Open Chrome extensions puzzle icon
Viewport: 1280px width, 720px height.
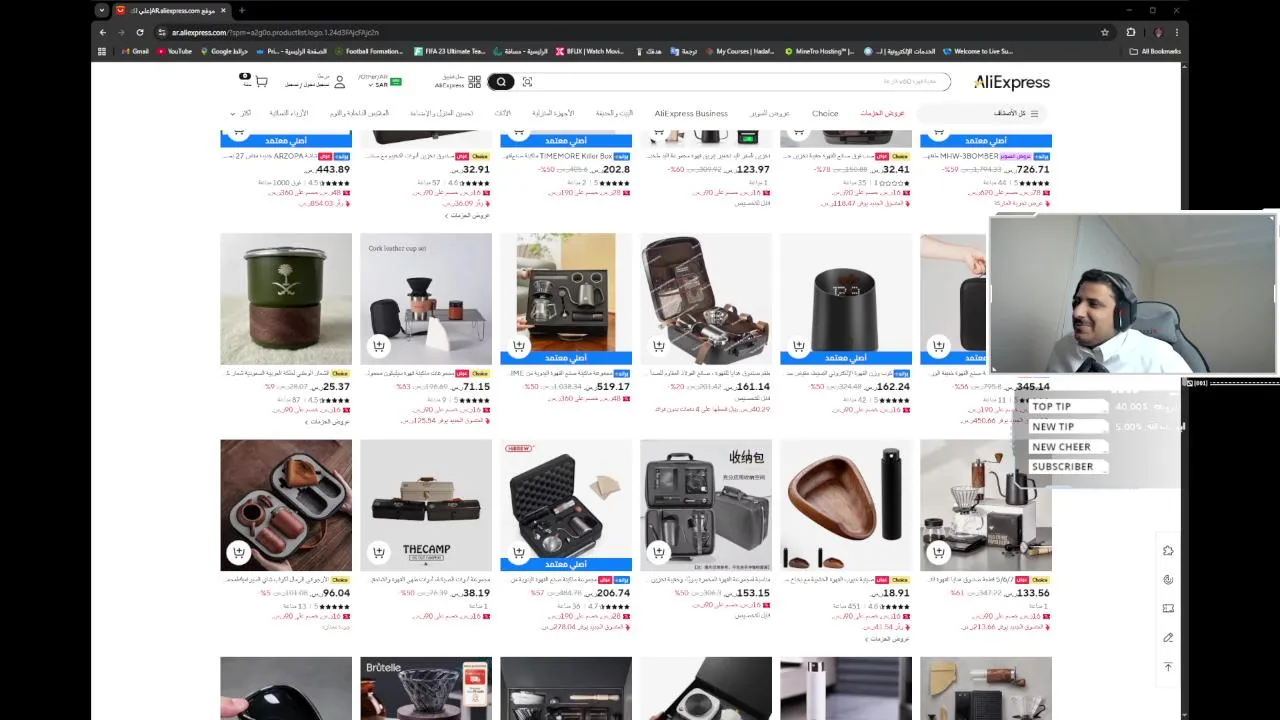pyautogui.click(x=1131, y=32)
